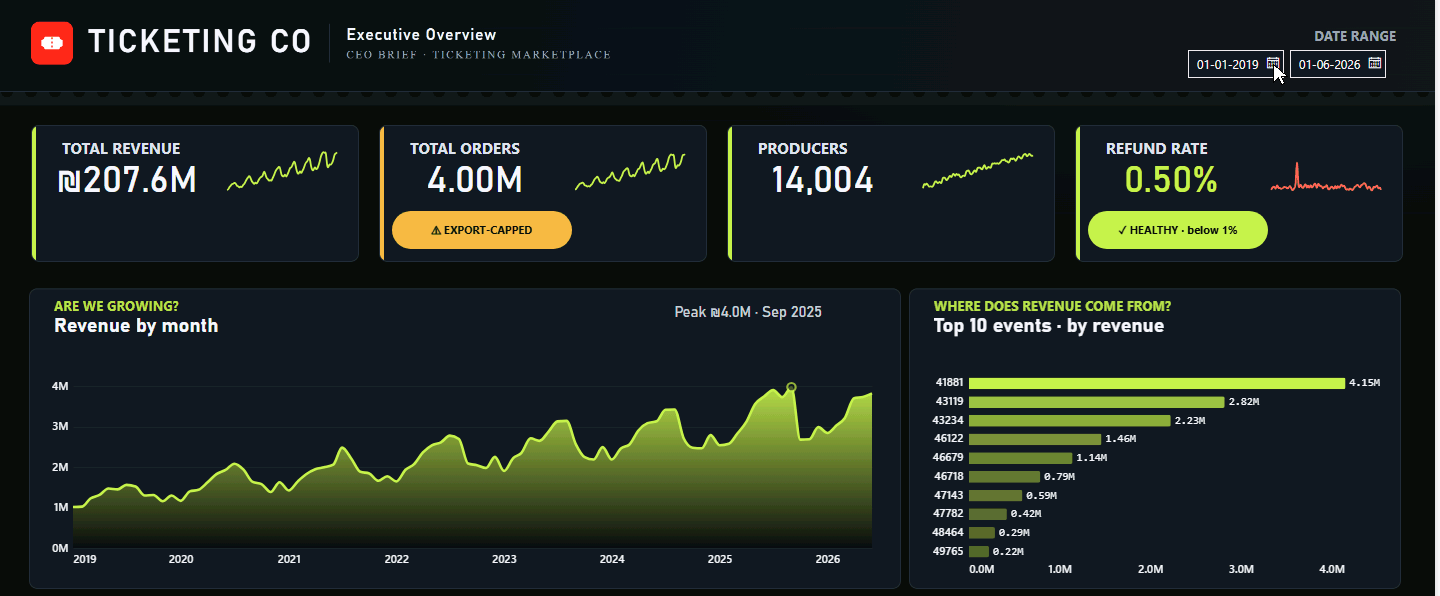Click the red Refund Rate sparkline
The width and height of the screenshot is (1440, 596).
coord(1326,177)
